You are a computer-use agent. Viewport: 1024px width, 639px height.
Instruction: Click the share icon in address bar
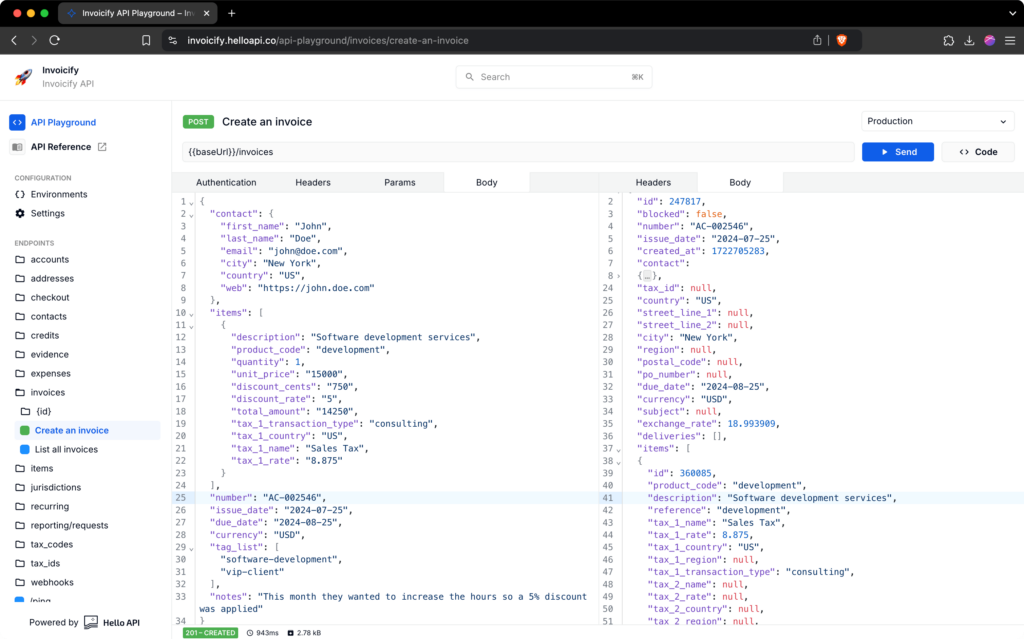click(817, 41)
